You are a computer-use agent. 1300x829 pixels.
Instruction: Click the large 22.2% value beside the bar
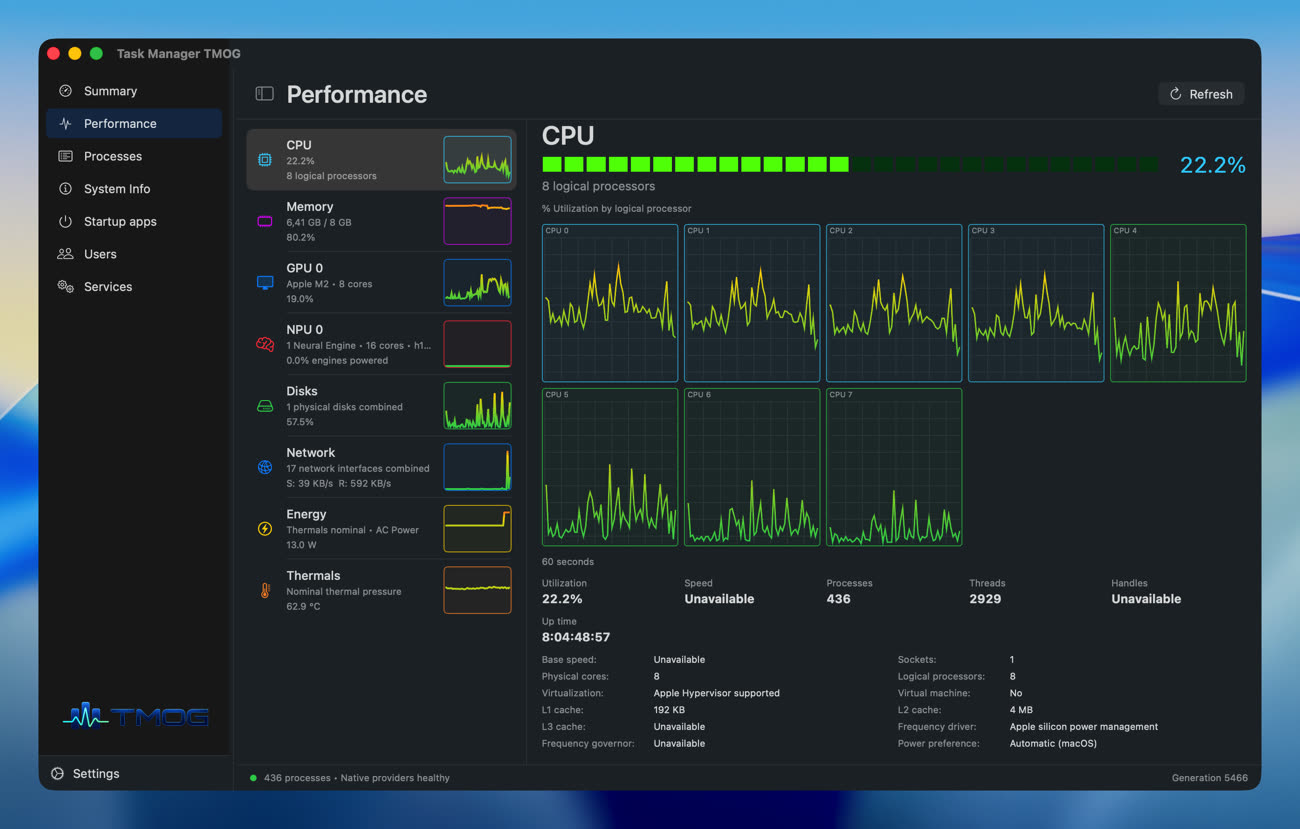[1213, 165]
